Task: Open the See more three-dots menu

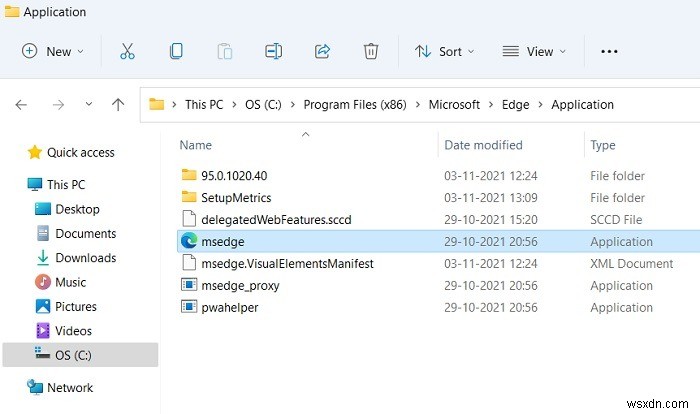Action: tap(609, 51)
